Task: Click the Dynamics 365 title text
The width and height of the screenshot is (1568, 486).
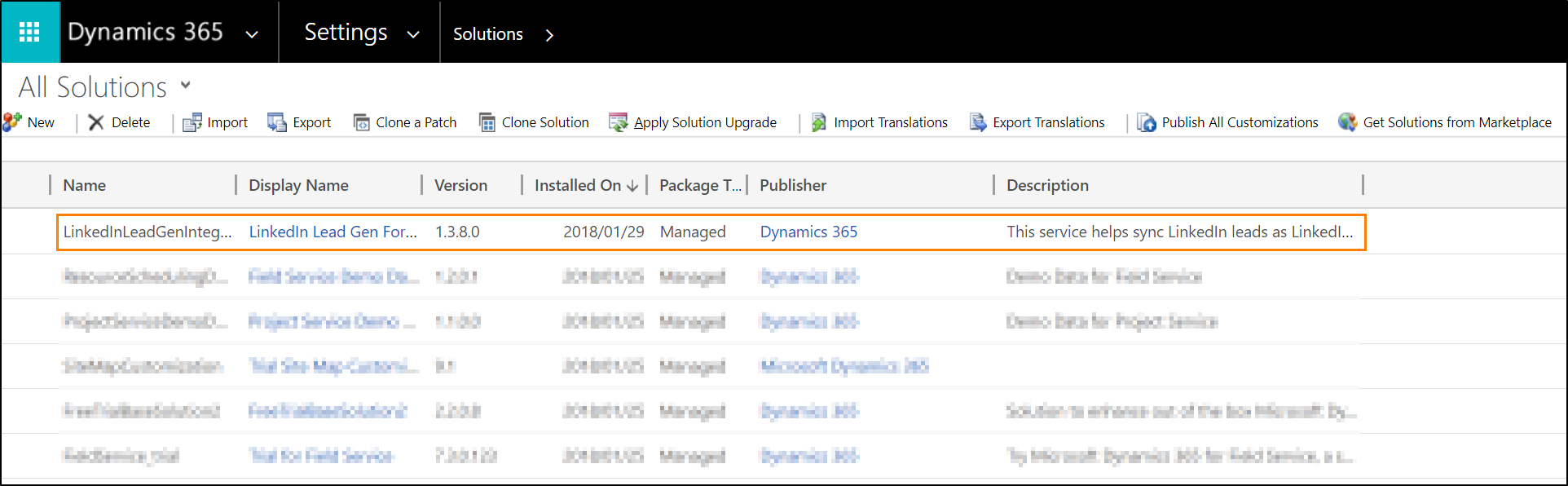Action: pyautogui.click(x=145, y=32)
